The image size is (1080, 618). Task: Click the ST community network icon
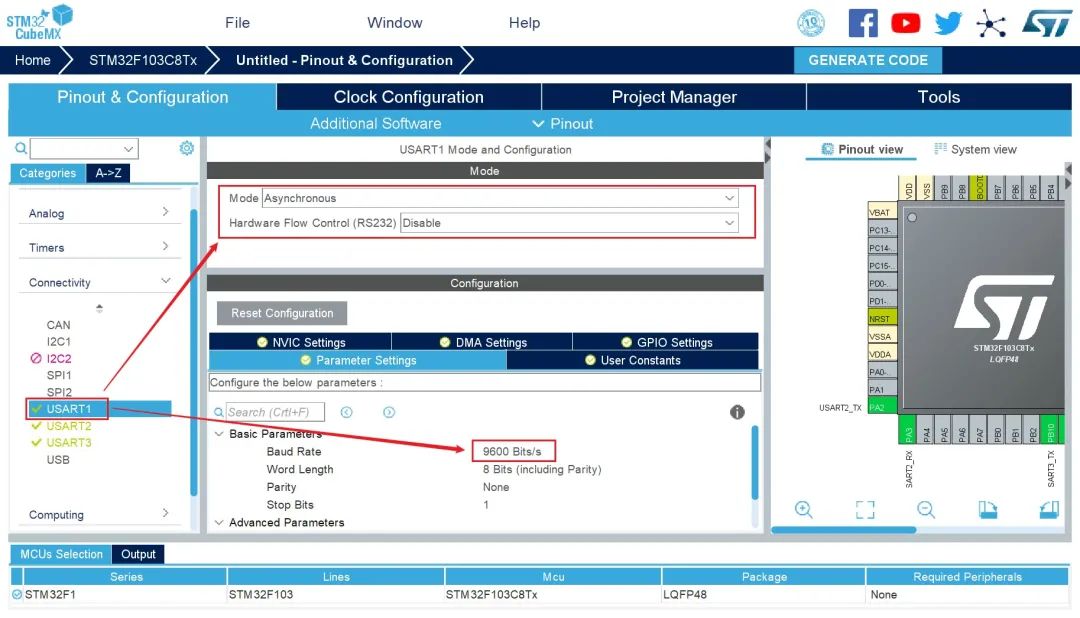[990, 23]
